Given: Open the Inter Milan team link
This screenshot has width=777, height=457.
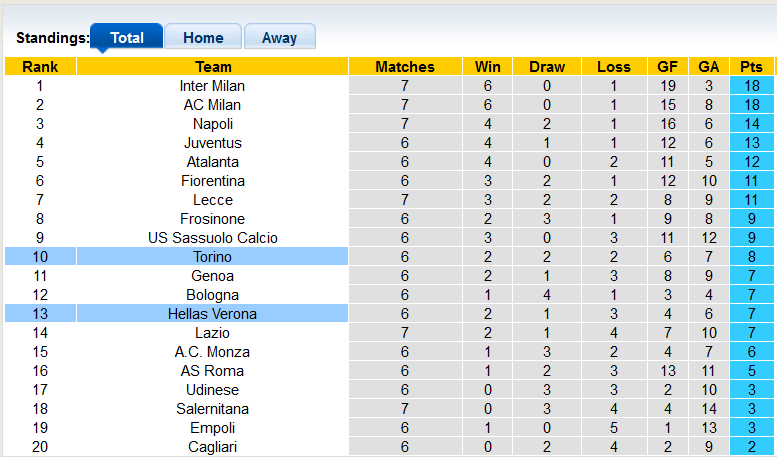Looking at the screenshot, I should pyautogui.click(x=213, y=86).
